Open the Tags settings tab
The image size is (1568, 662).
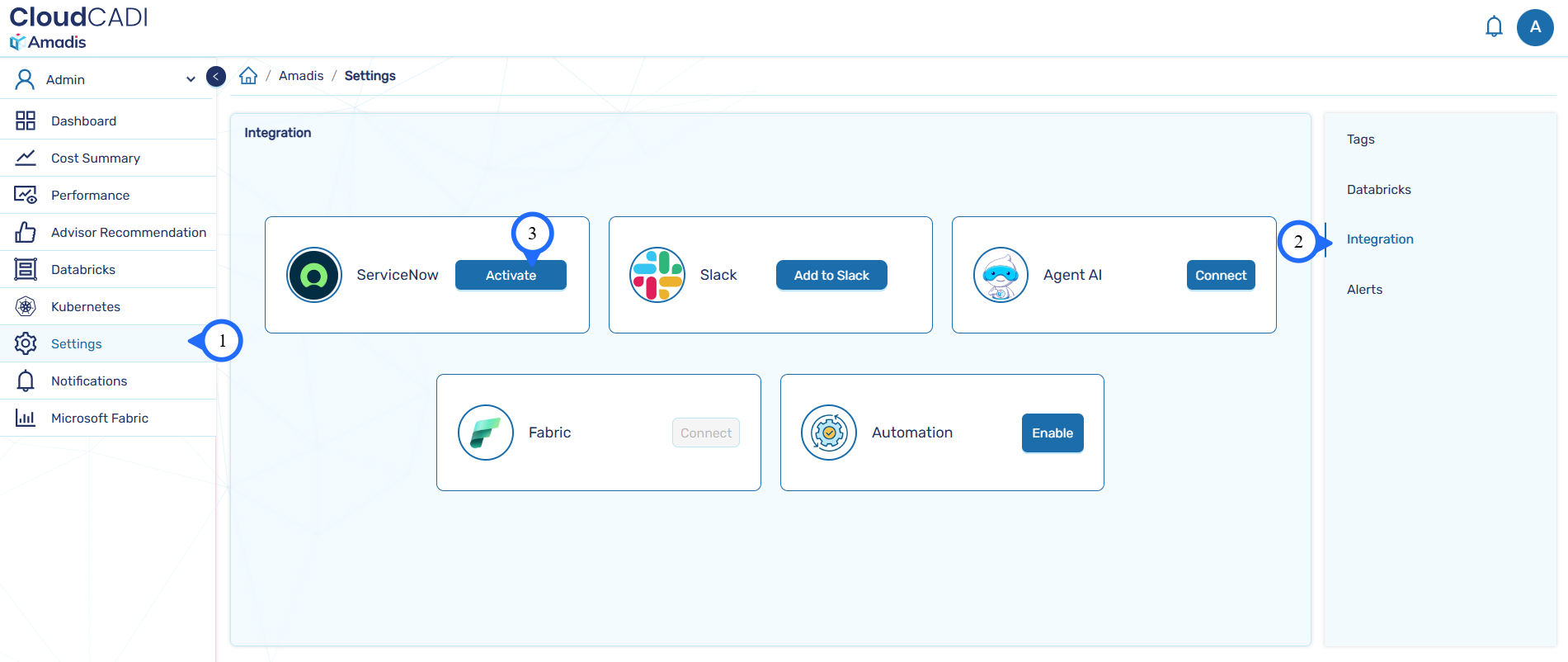tap(1360, 139)
